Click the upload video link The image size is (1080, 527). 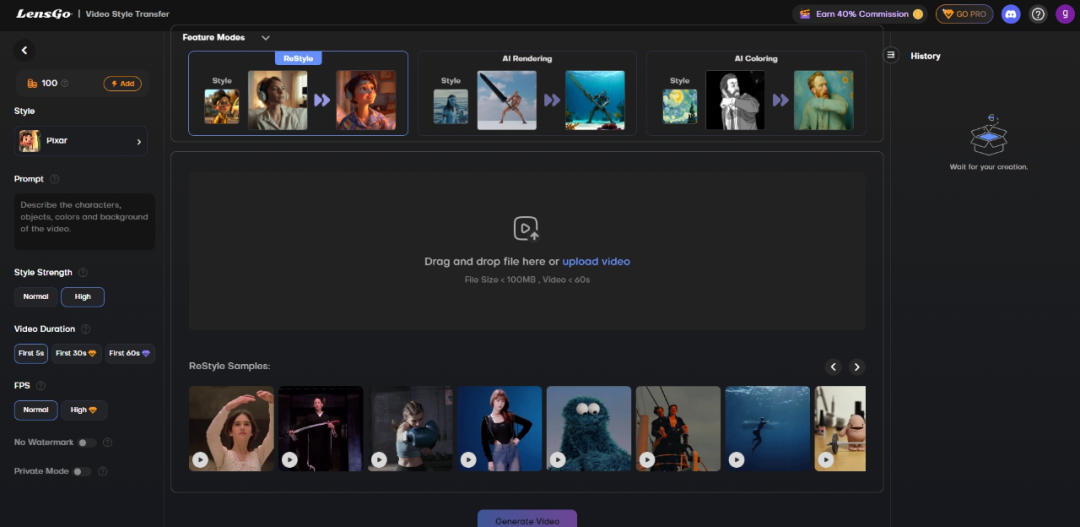pos(596,261)
